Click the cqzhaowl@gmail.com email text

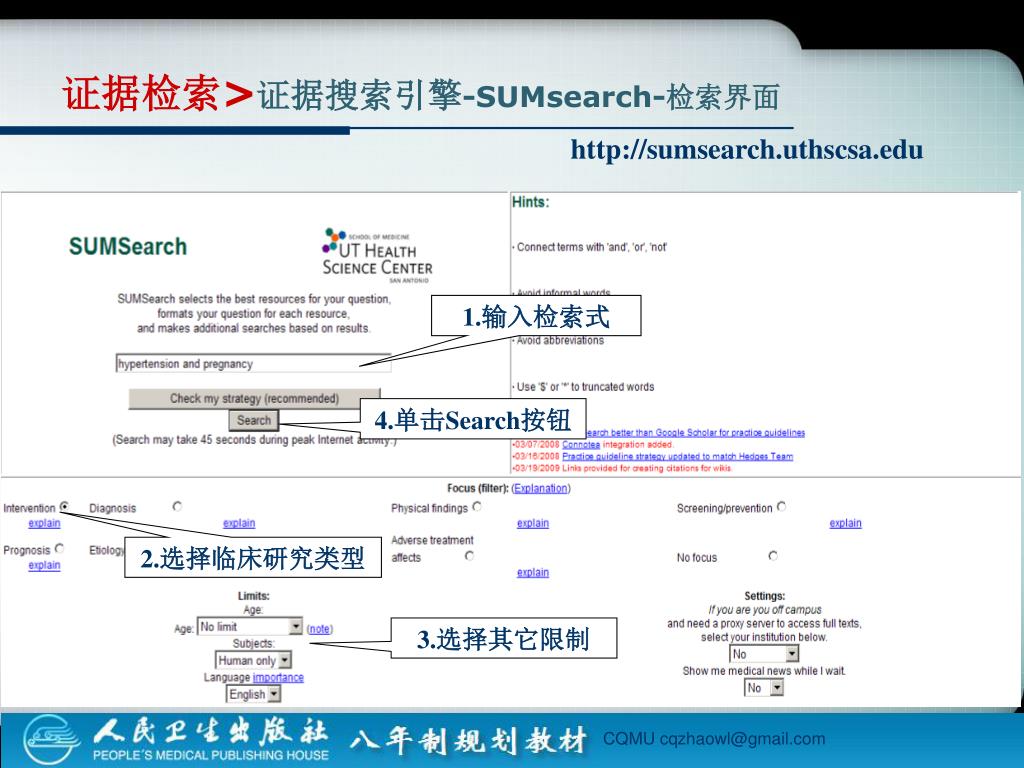(x=743, y=739)
